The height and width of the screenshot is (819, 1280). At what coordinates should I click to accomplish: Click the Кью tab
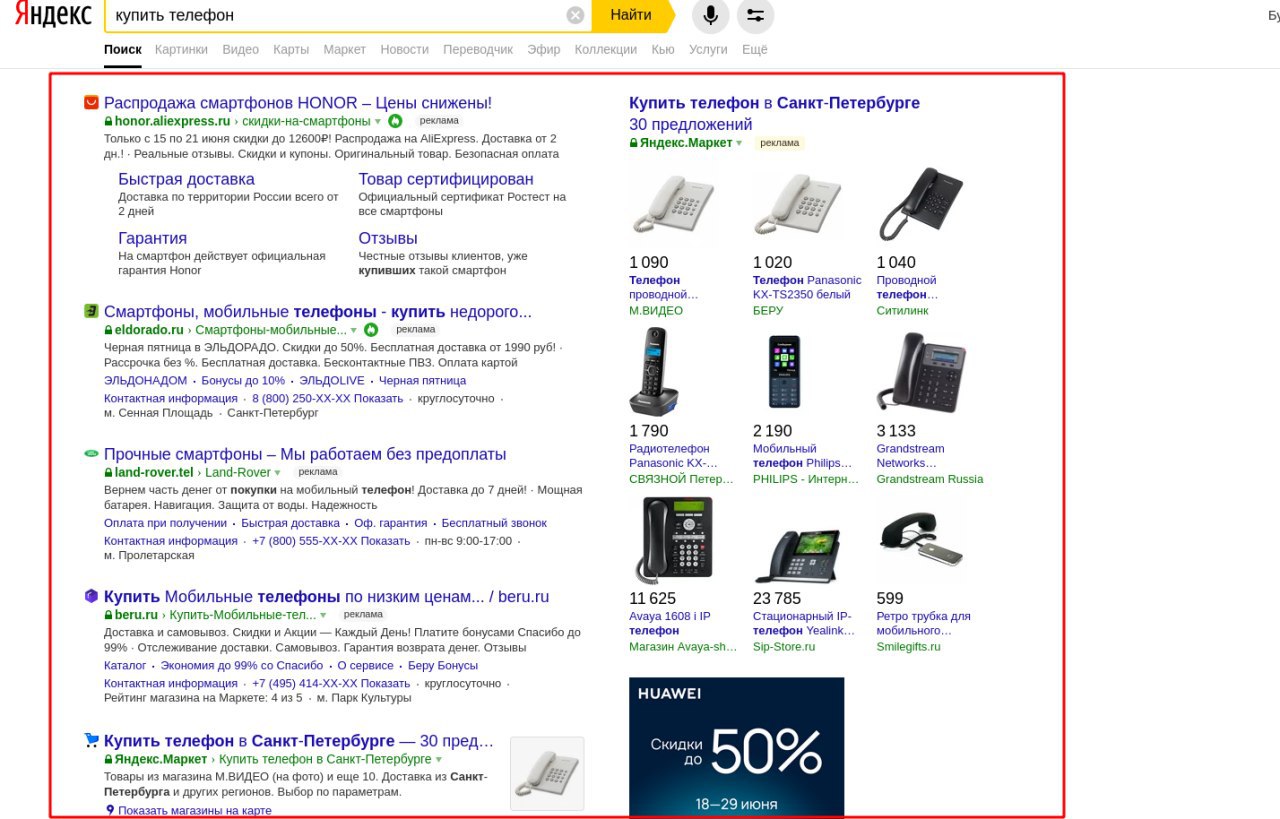coord(663,49)
